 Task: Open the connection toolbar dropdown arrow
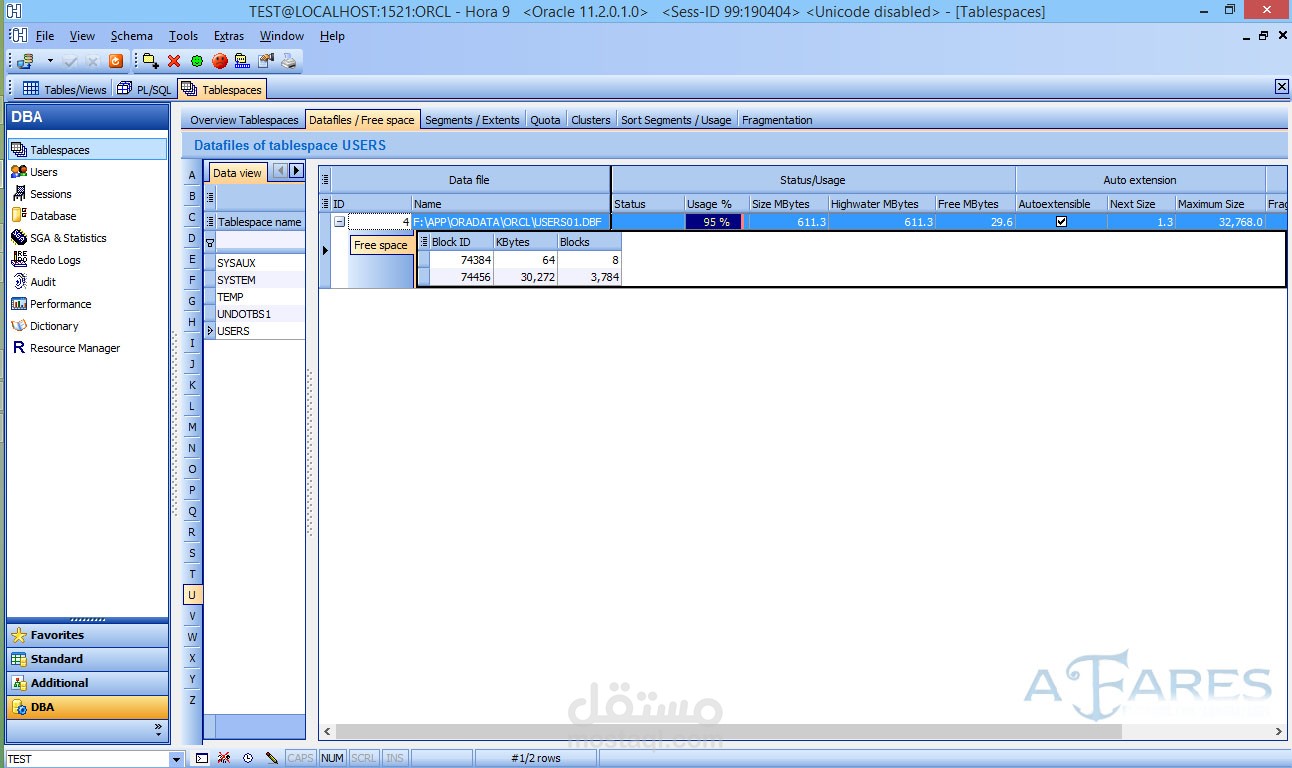tap(50, 61)
